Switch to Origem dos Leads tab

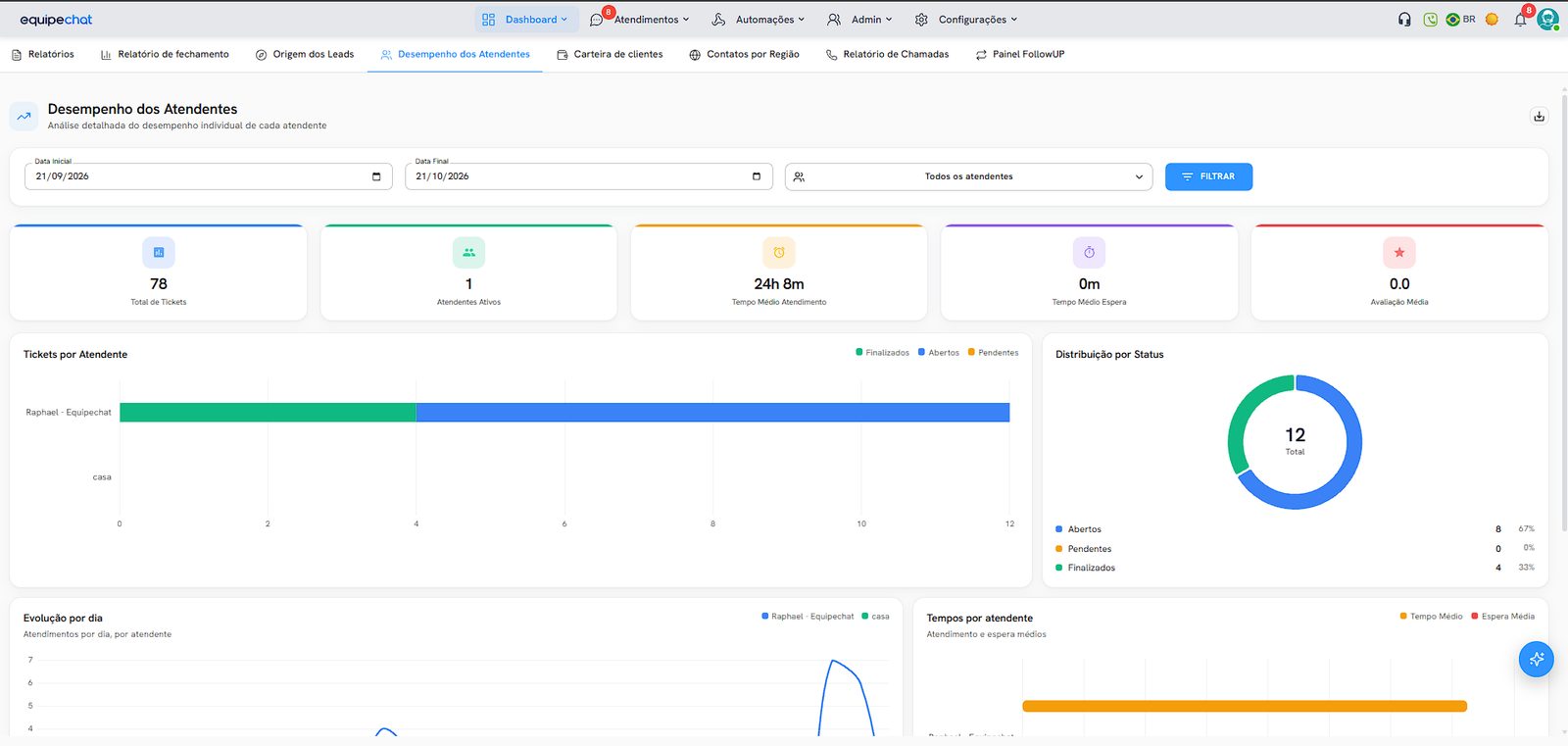point(305,55)
